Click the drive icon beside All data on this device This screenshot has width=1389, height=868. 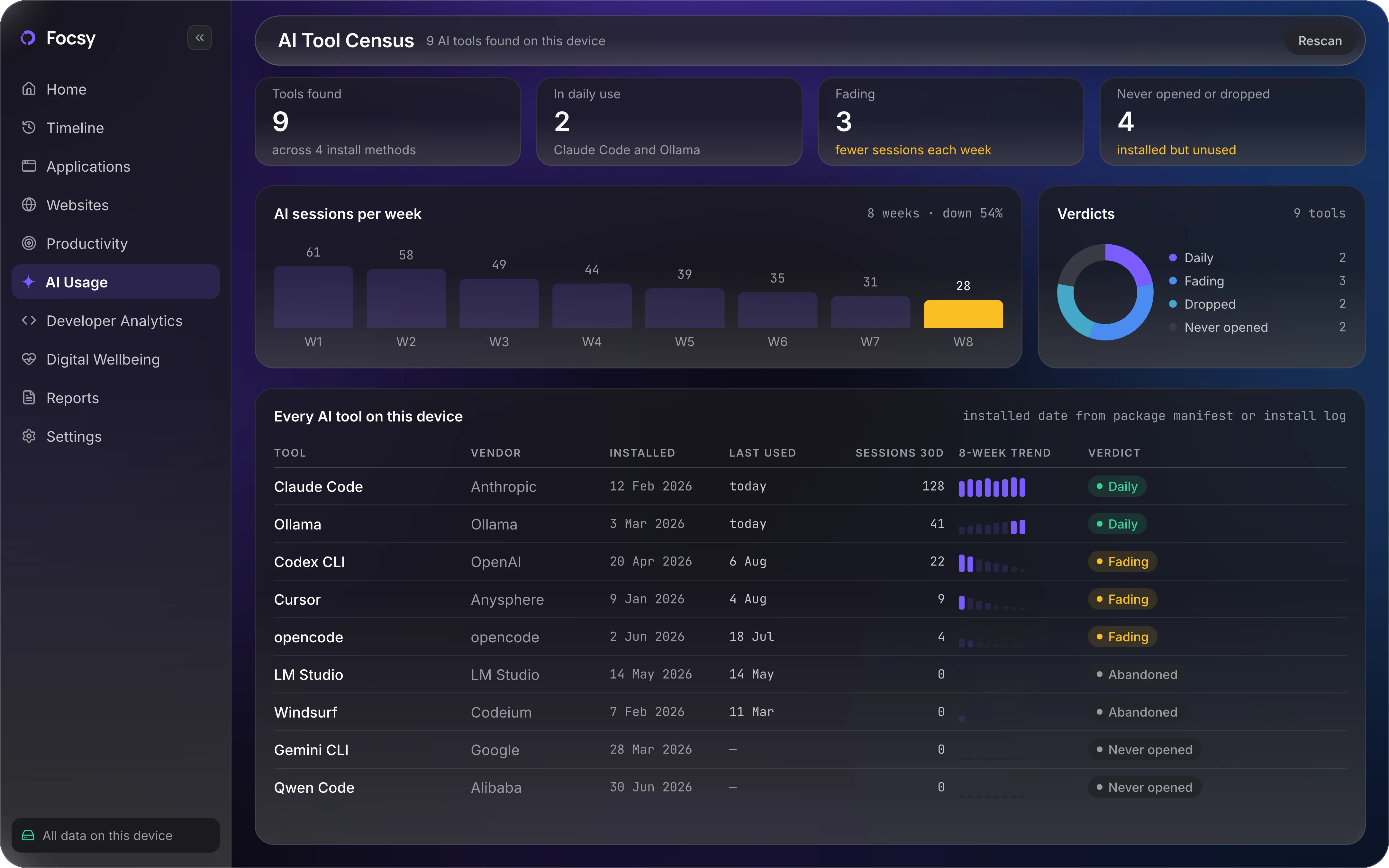click(x=28, y=835)
